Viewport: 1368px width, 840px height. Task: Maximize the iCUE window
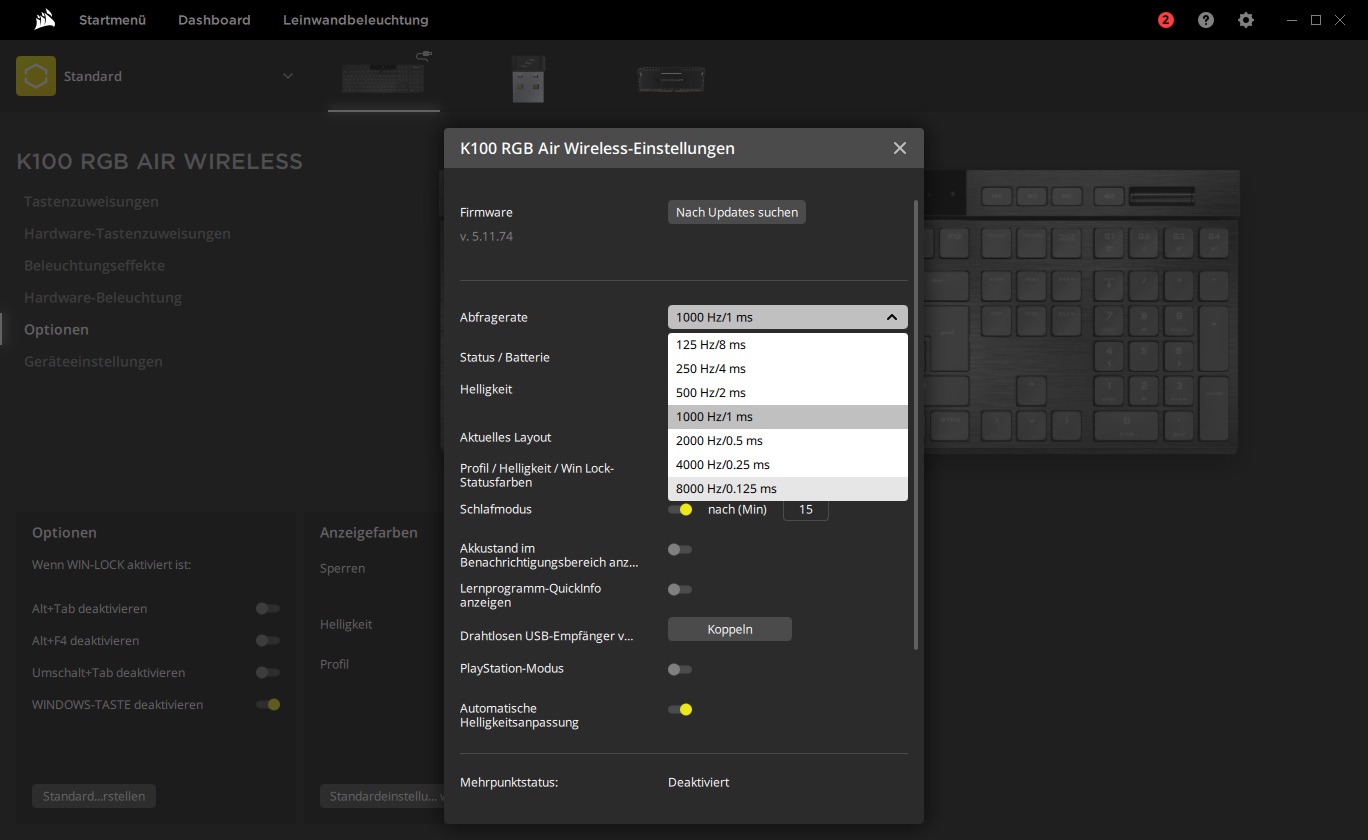click(1316, 20)
